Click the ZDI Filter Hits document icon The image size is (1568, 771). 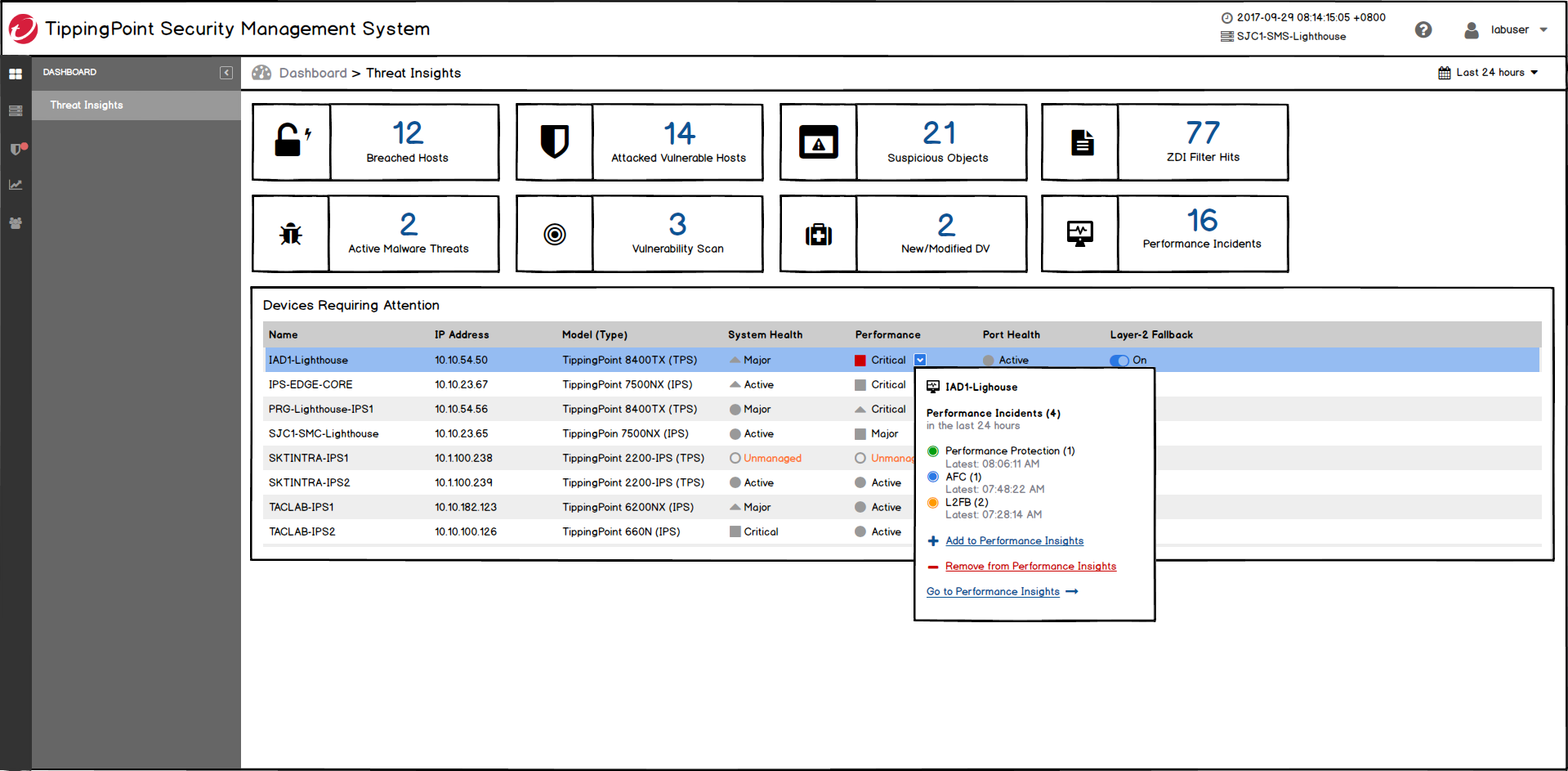(x=1083, y=142)
